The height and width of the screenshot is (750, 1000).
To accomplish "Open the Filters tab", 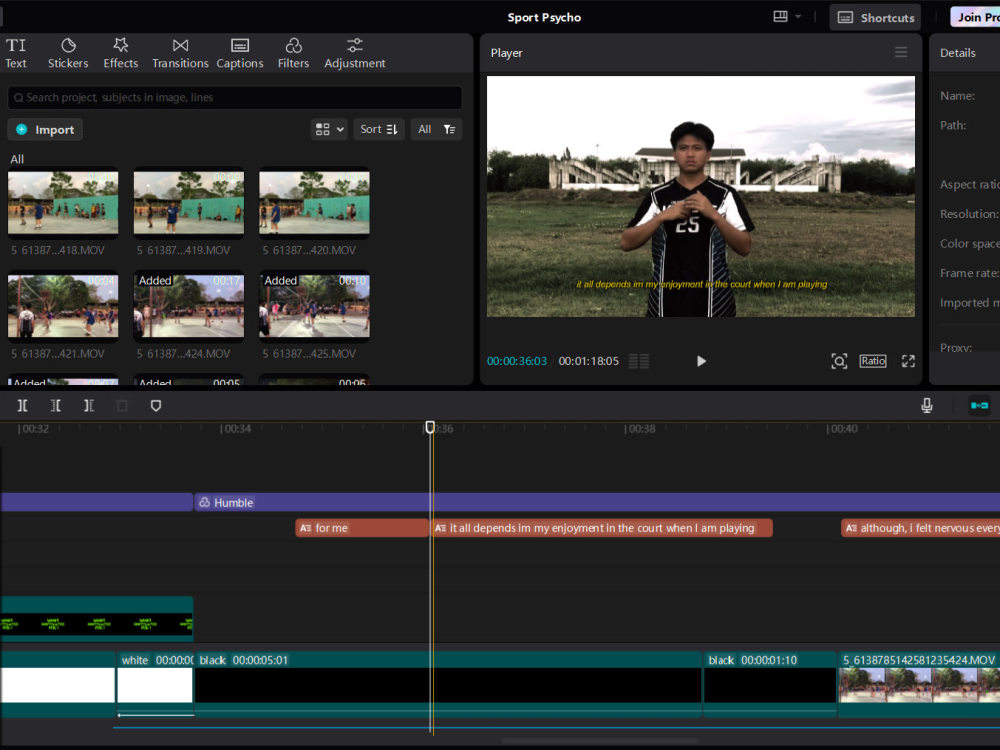I will coord(293,54).
